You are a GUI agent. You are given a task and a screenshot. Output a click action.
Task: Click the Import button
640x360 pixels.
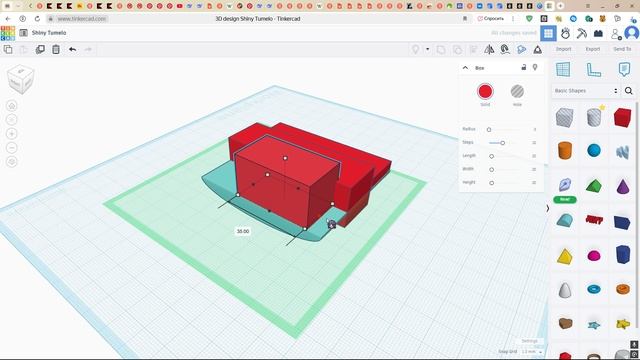click(x=563, y=49)
